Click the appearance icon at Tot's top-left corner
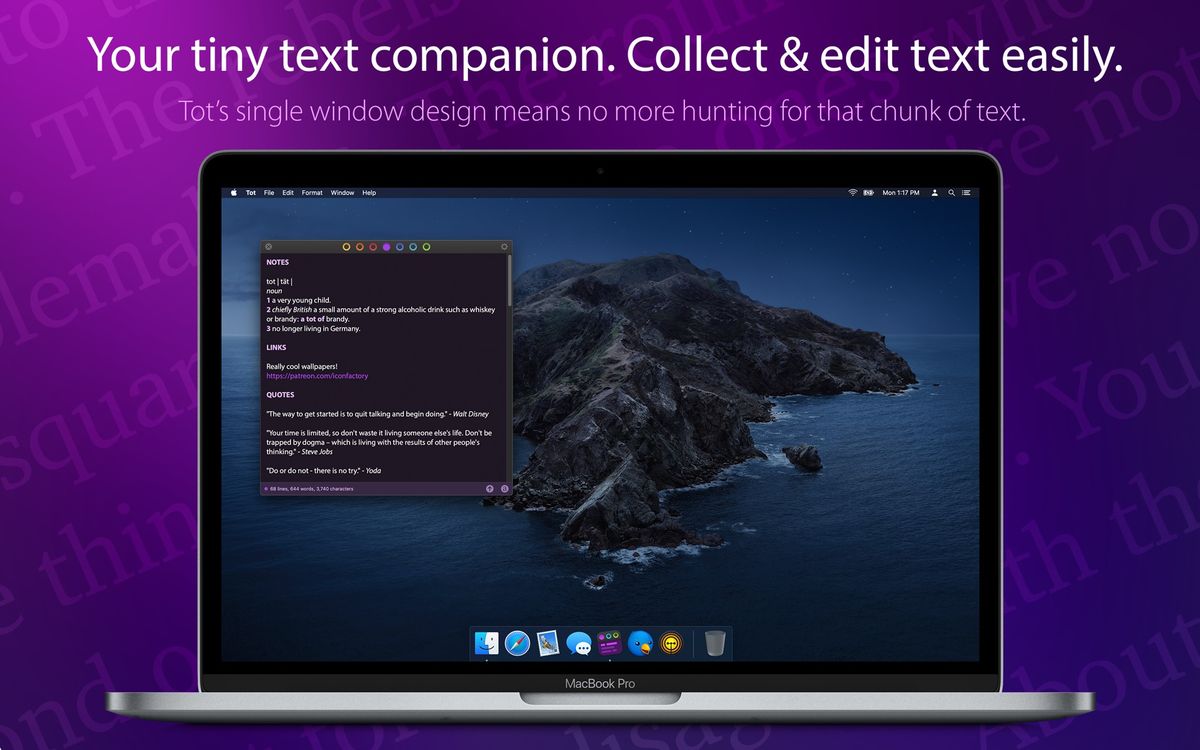Image resolution: width=1200 pixels, height=750 pixels. [267, 246]
